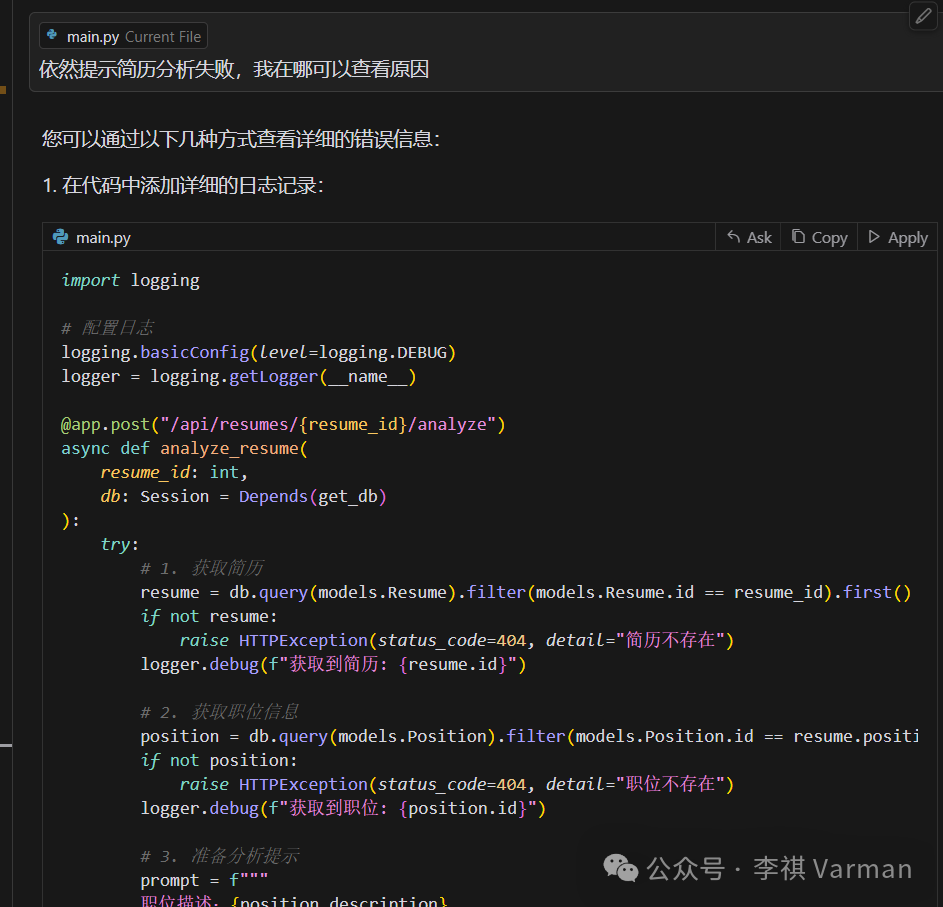Image resolution: width=943 pixels, height=907 pixels.
Task: Click the logging.basicConfig line
Action: click(x=259, y=352)
